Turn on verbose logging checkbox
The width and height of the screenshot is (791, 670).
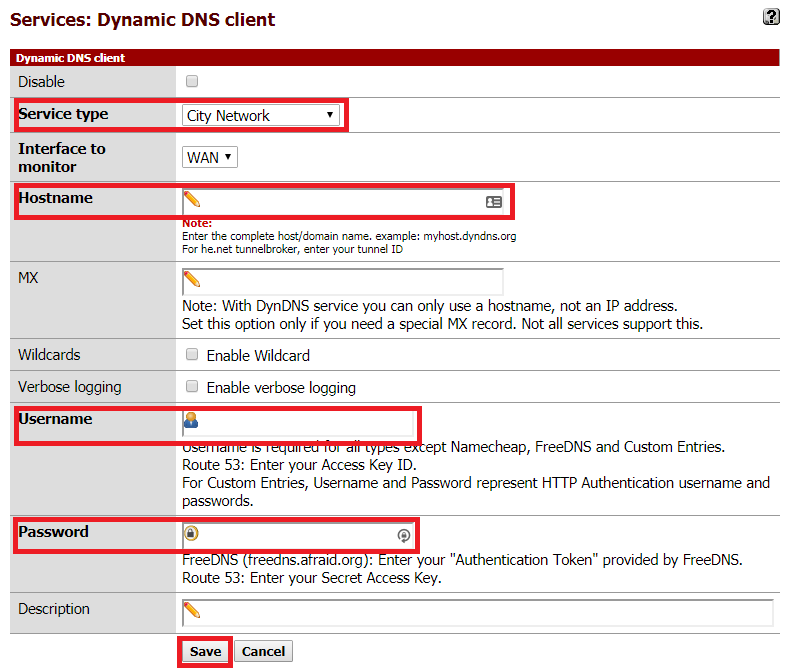point(192,386)
